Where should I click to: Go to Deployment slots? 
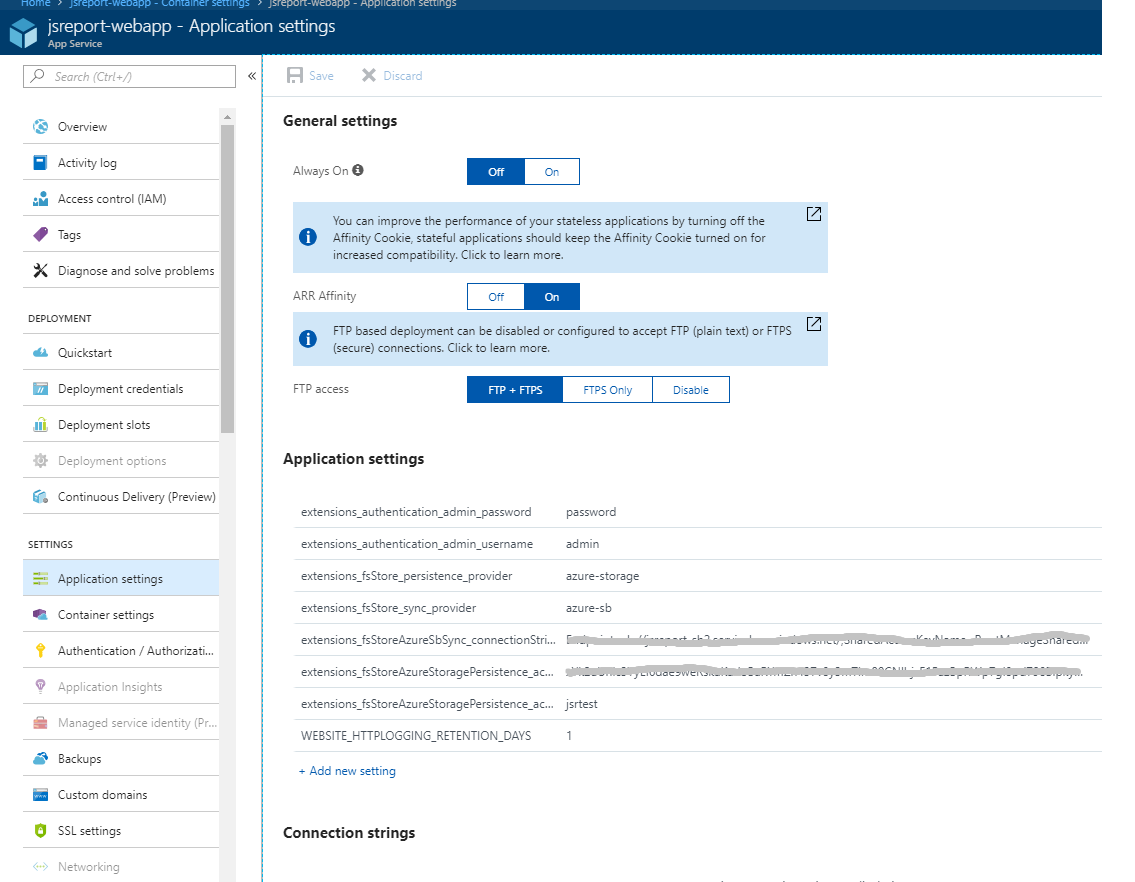[121, 425]
